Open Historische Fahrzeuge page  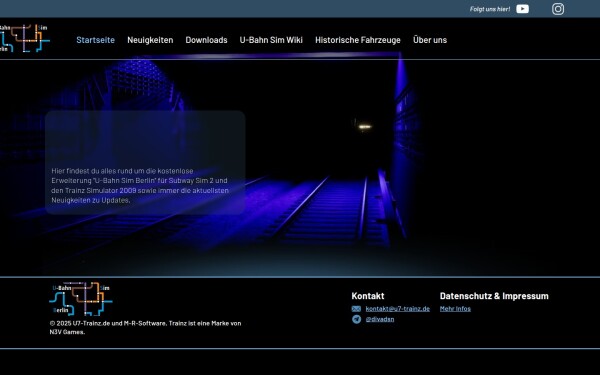358,40
